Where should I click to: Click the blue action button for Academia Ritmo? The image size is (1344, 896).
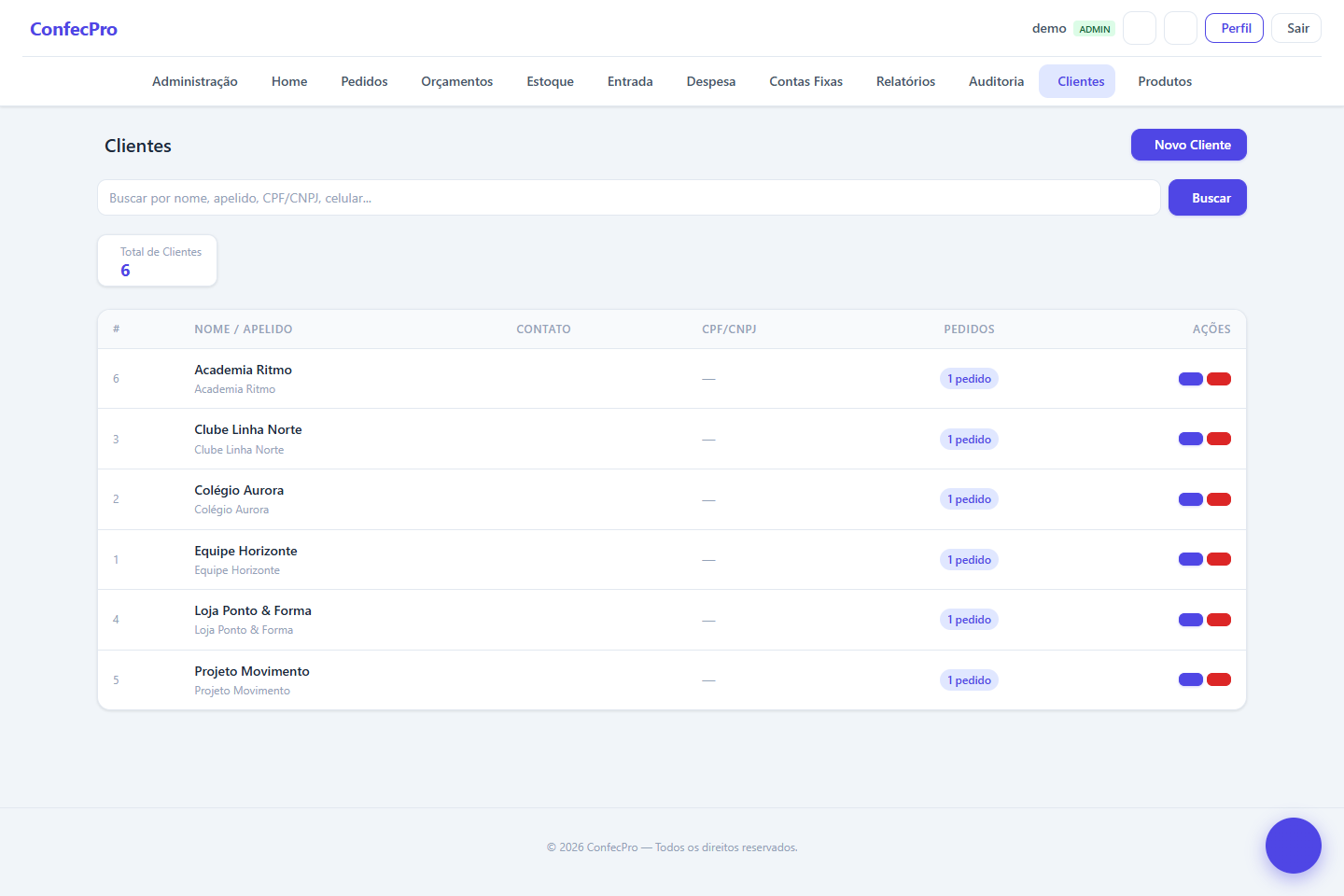[1191, 379]
